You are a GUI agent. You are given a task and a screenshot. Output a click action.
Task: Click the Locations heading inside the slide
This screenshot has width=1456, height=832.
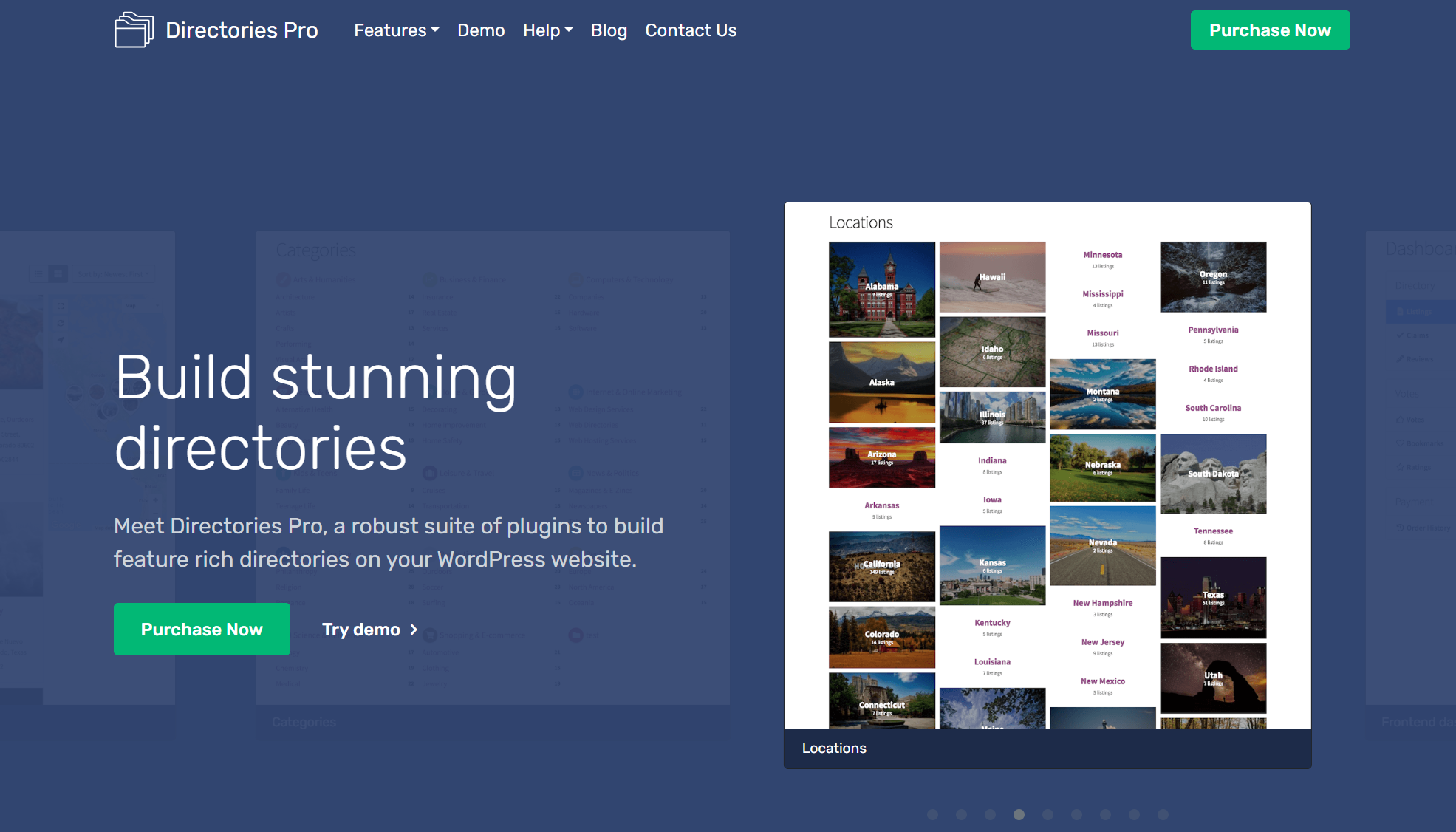(861, 222)
